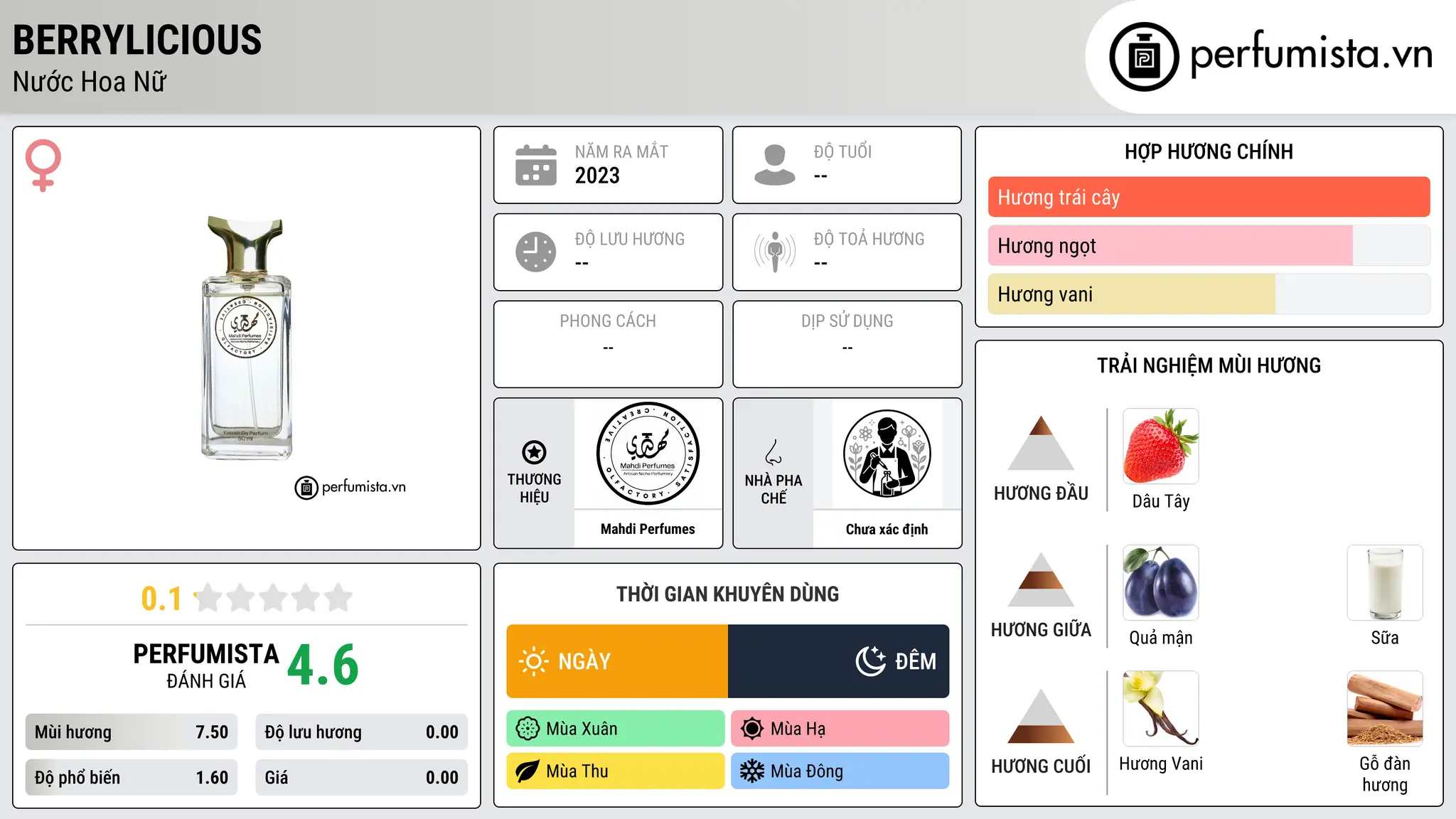Click the middle note pyramid icon
The width and height of the screenshot is (1456, 819).
coord(1041,579)
